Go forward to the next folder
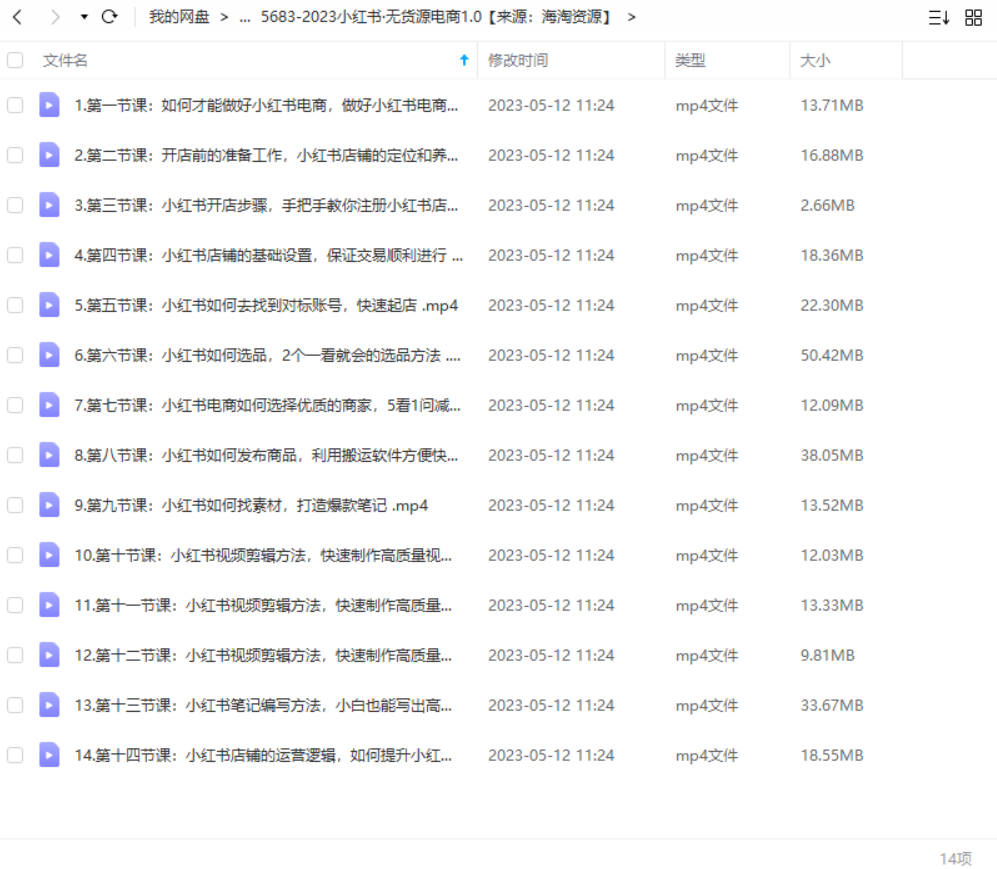The image size is (997, 869). [55, 17]
